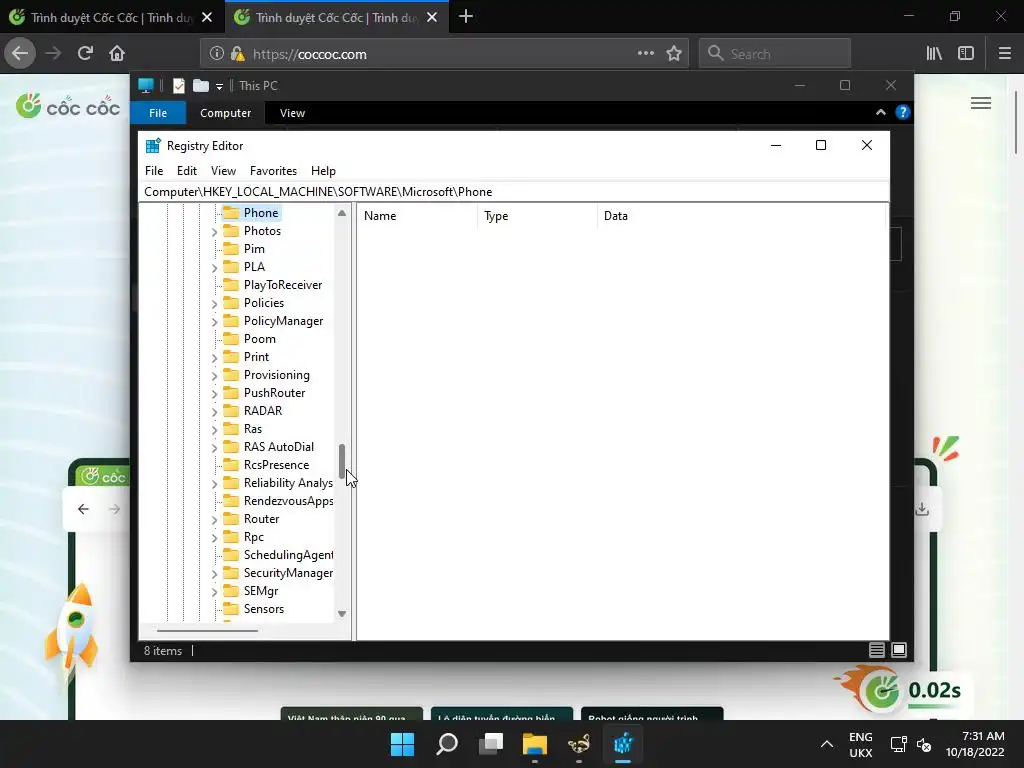
Task: Click the tree pane scroll-up arrow
Action: click(342, 213)
